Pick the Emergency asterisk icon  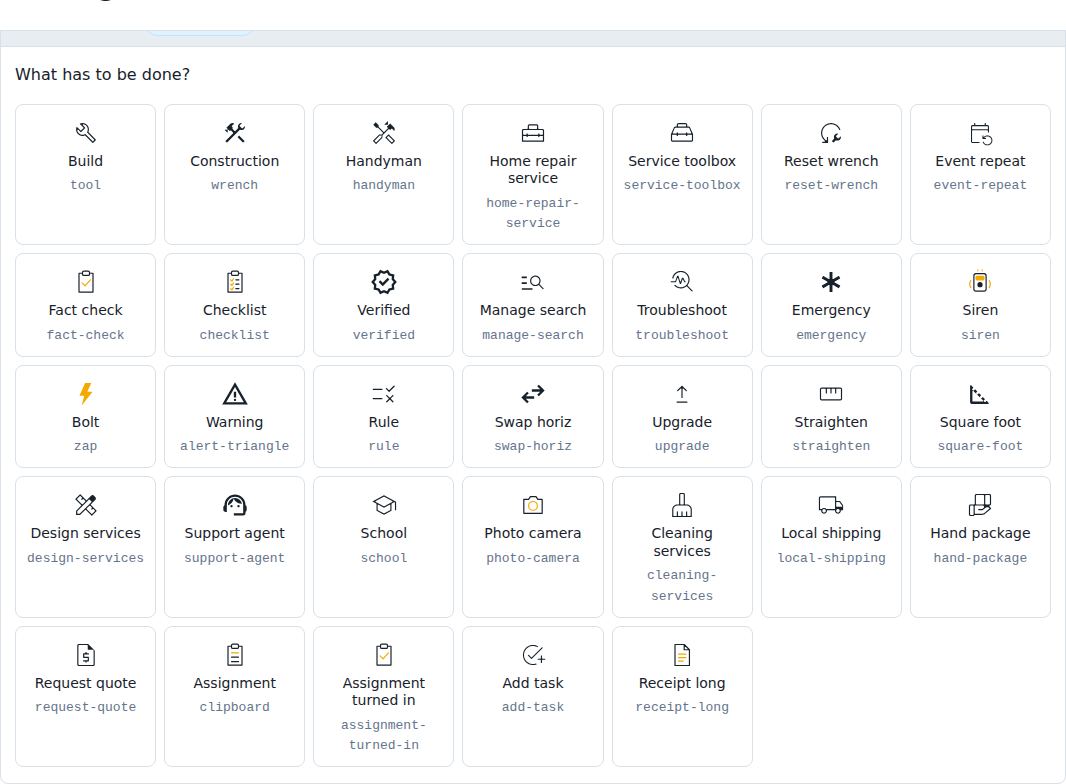click(831, 282)
